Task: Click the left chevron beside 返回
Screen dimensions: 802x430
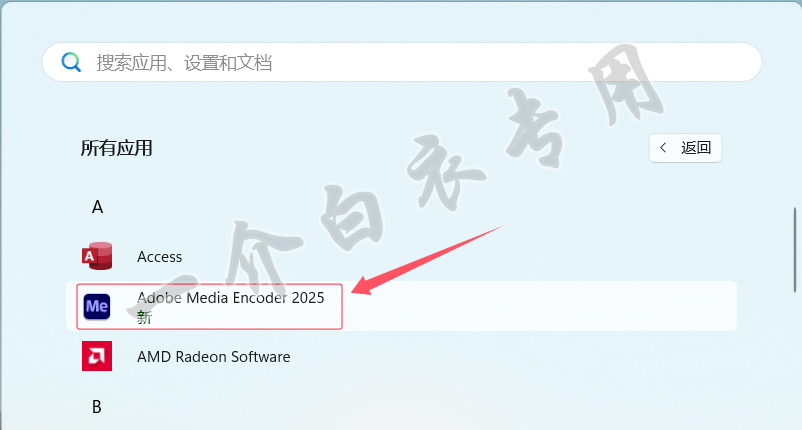Action: [x=663, y=148]
